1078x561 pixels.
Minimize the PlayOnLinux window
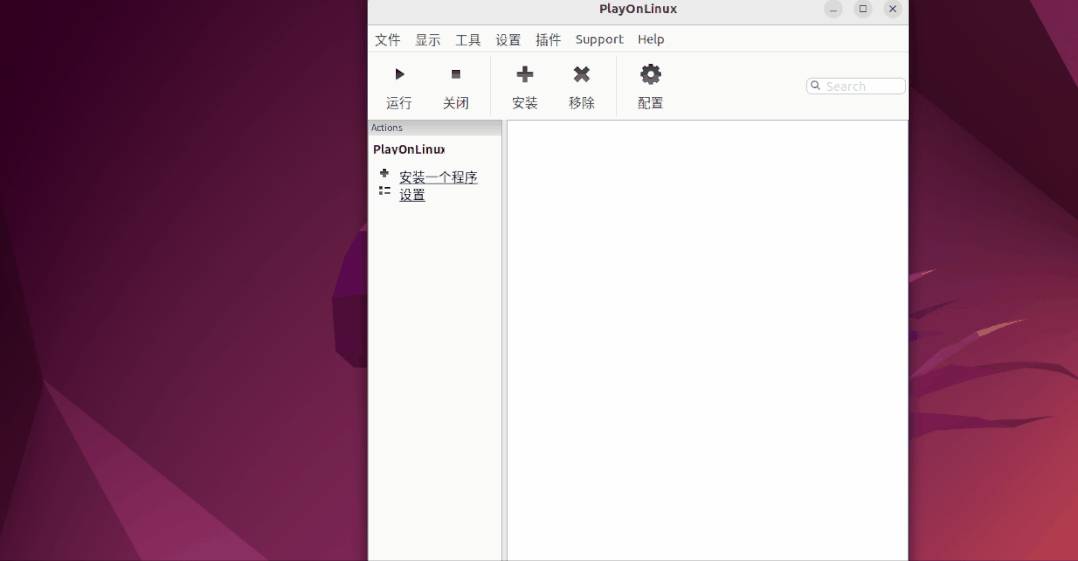click(833, 9)
